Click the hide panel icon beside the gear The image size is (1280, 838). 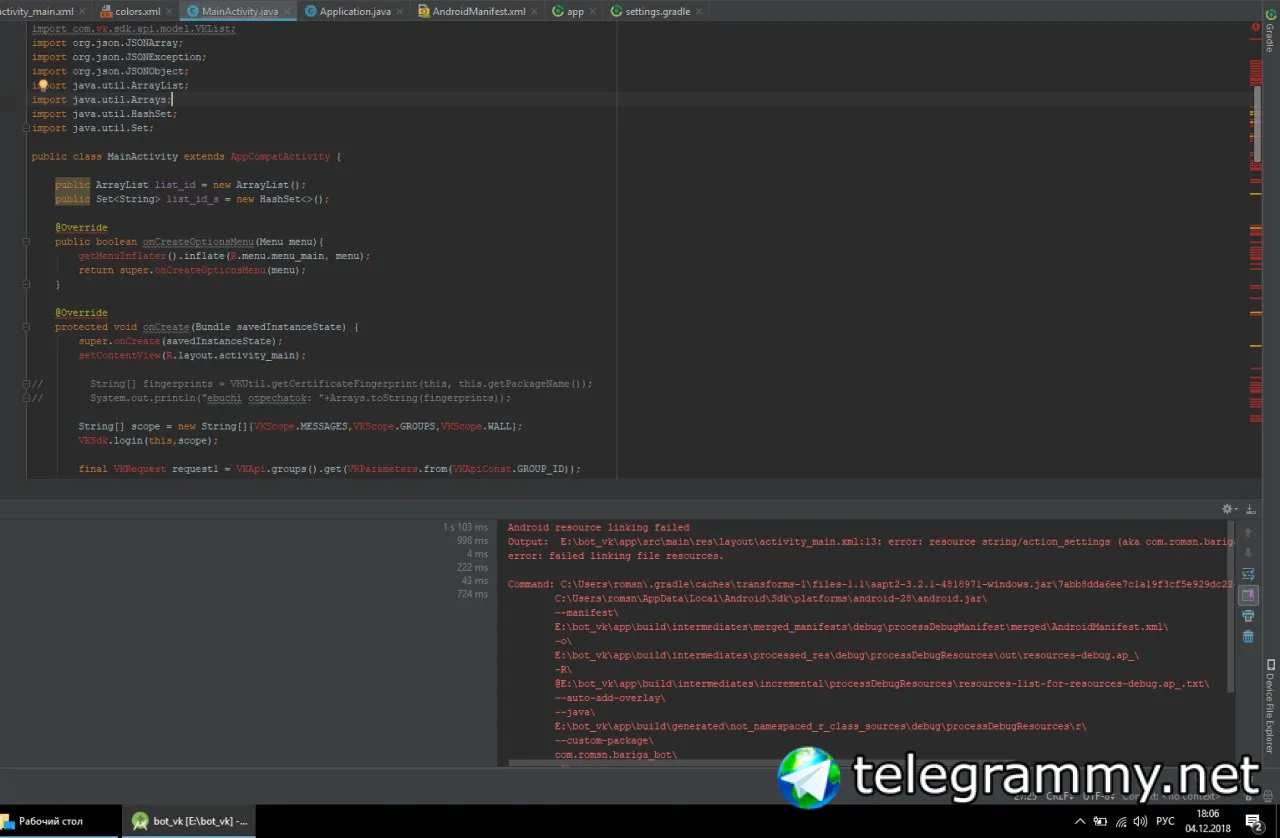tap(1251, 509)
